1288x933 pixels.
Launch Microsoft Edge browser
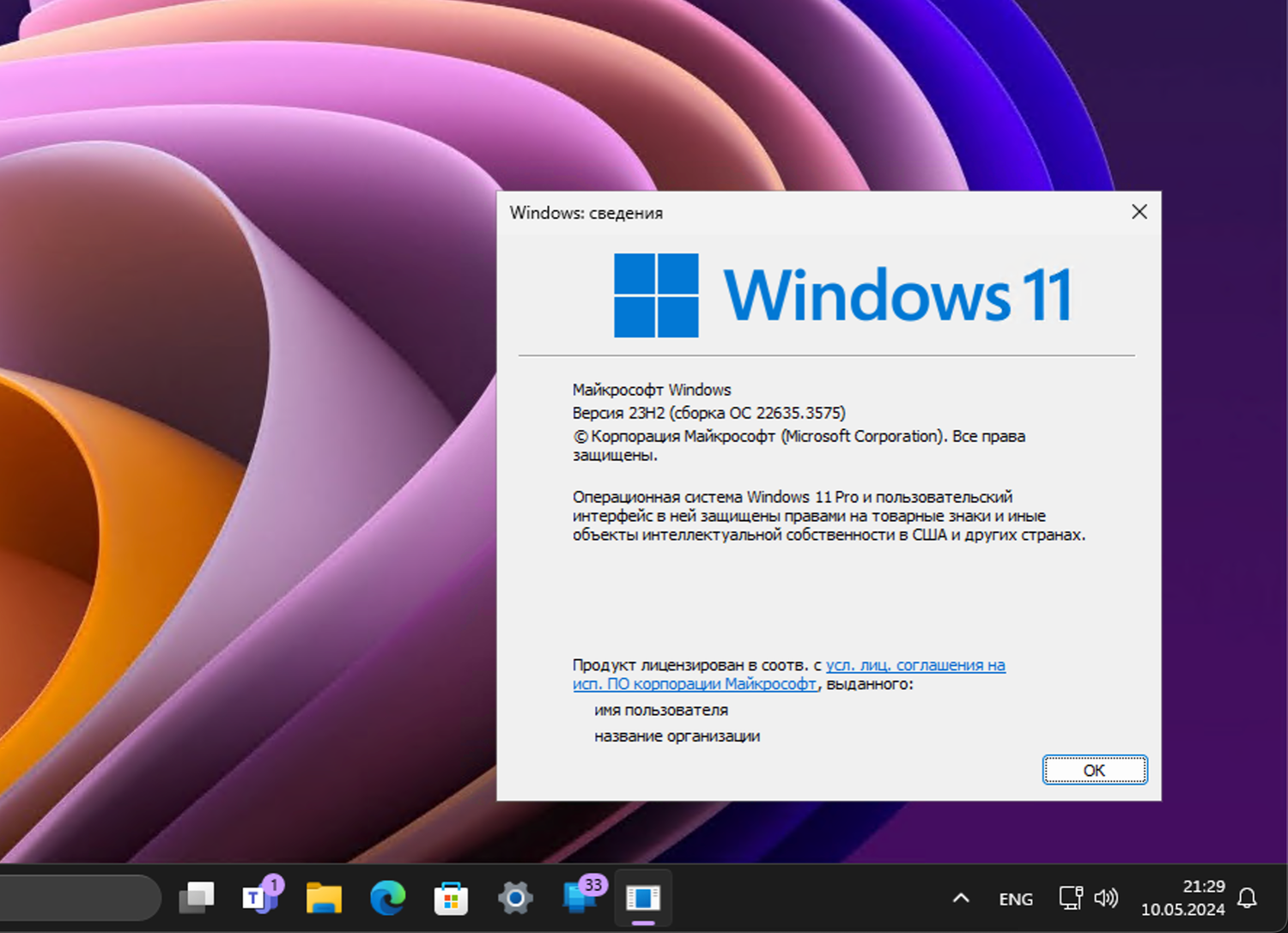[x=387, y=898]
